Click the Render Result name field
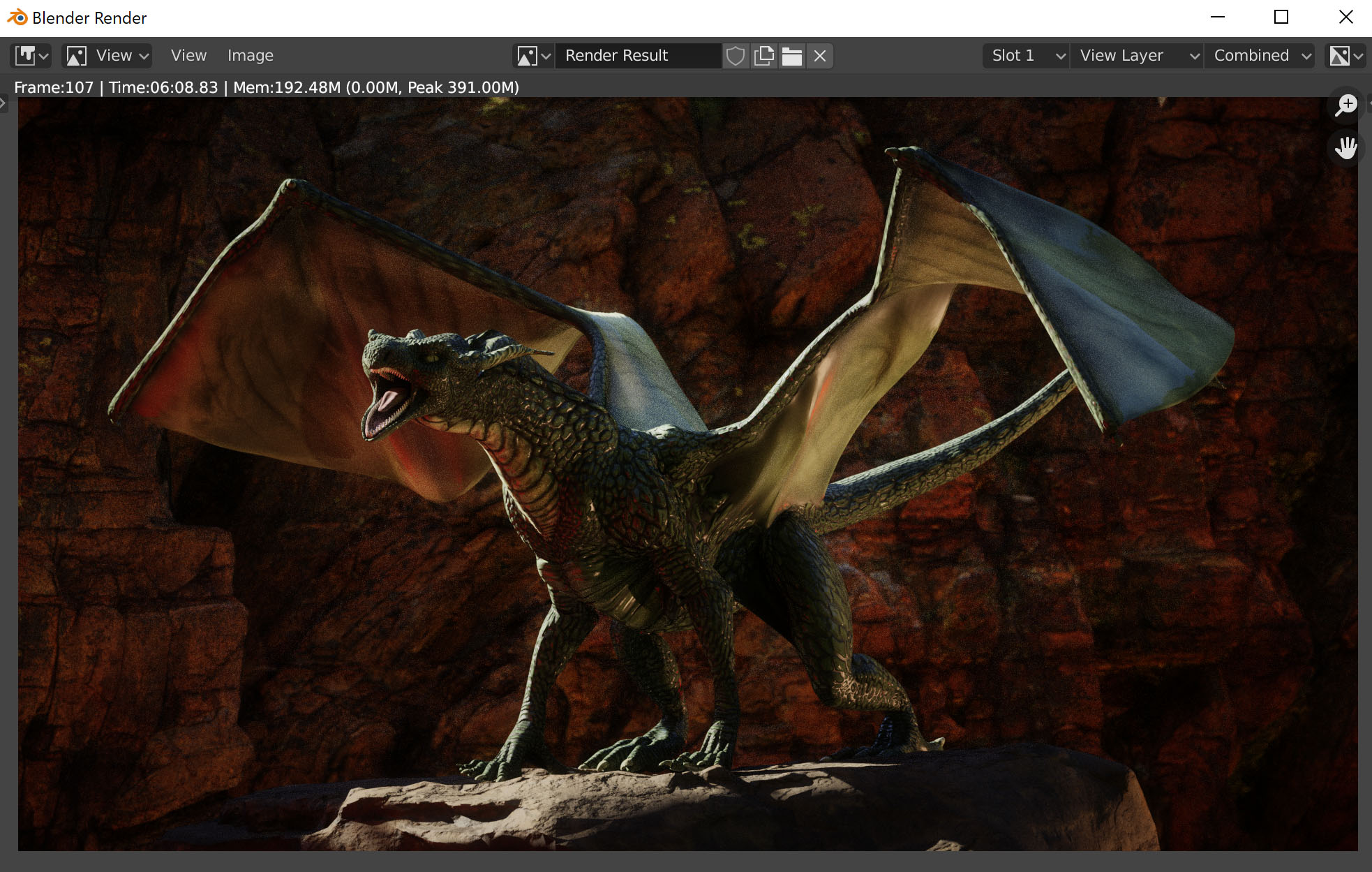The width and height of the screenshot is (1372, 872). pos(636,56)
